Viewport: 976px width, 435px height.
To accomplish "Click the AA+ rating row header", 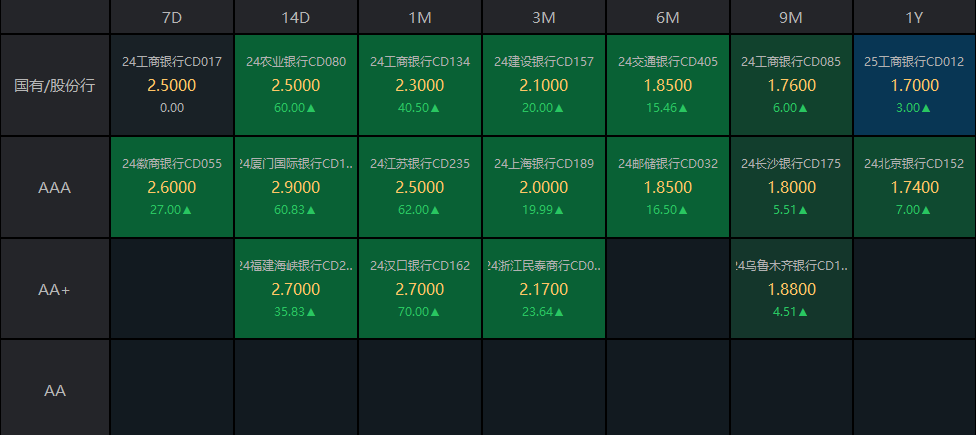I will 55,289.
